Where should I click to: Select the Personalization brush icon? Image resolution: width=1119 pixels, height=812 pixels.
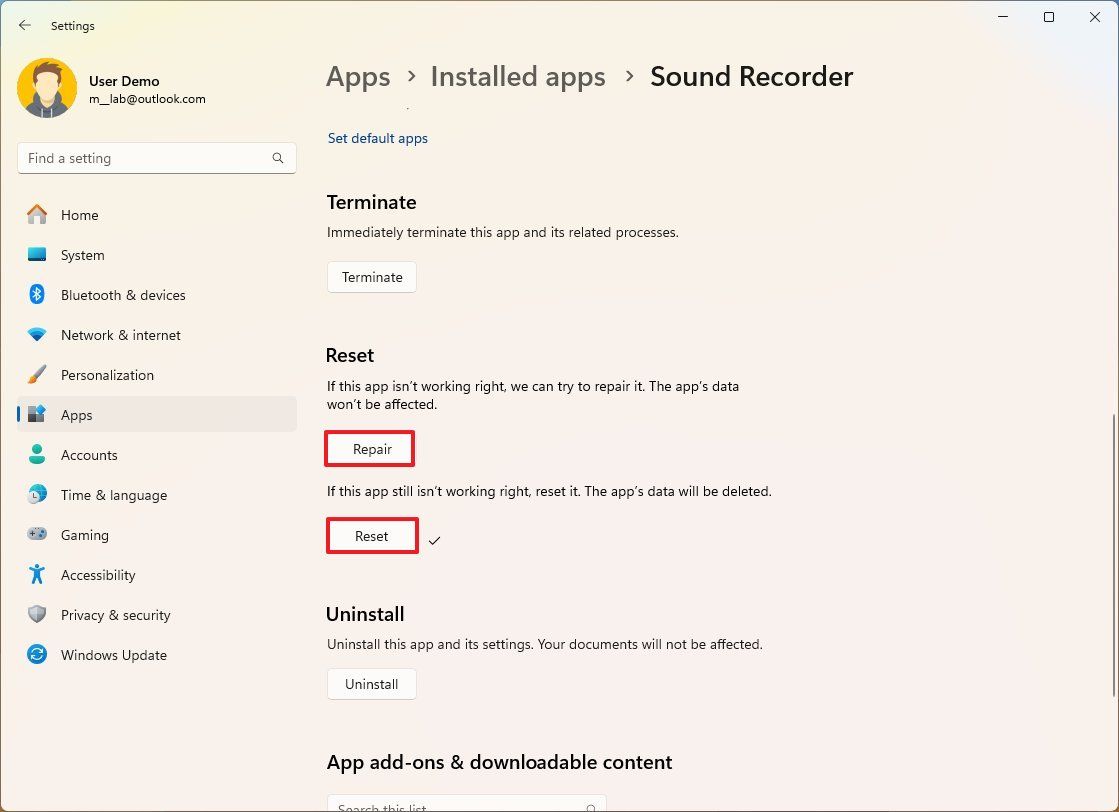(x=37, y=375)
